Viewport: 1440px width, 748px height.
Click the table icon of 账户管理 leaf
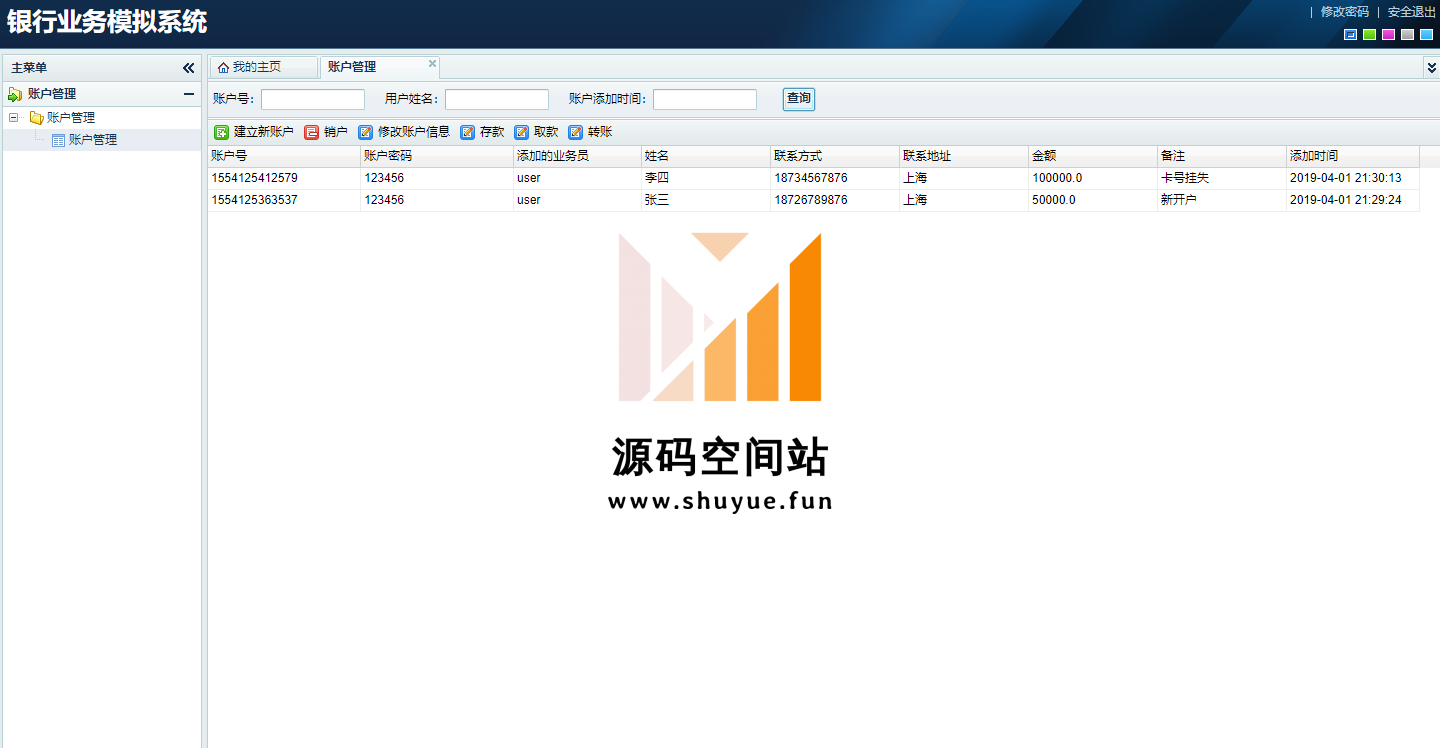coord(58,140)
